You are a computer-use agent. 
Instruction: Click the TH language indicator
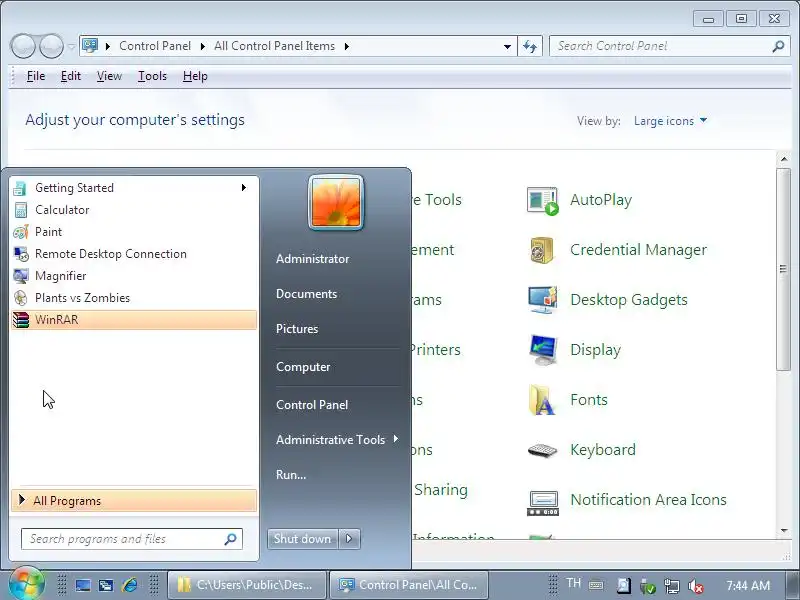click(x=573, y=583)
